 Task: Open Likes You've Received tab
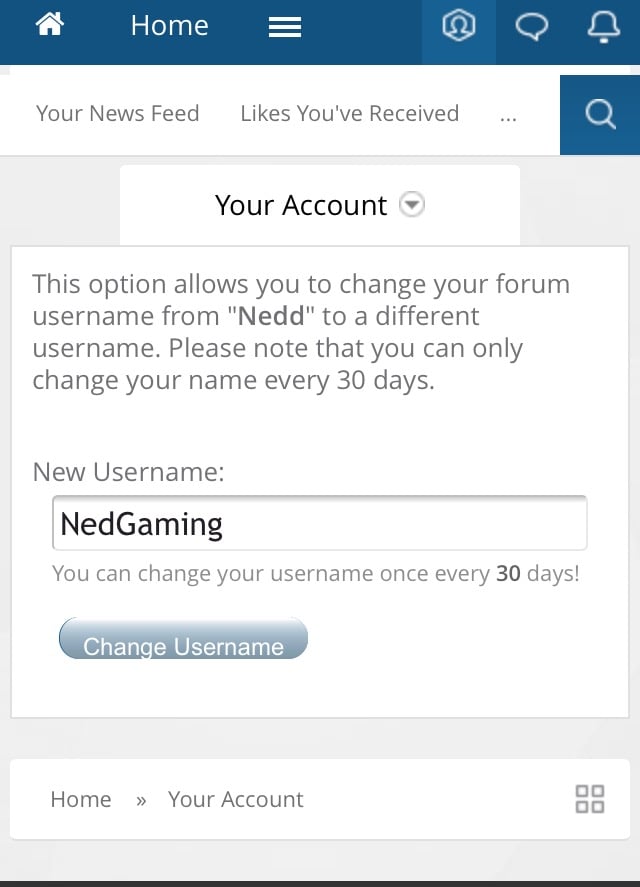point(350,113)
